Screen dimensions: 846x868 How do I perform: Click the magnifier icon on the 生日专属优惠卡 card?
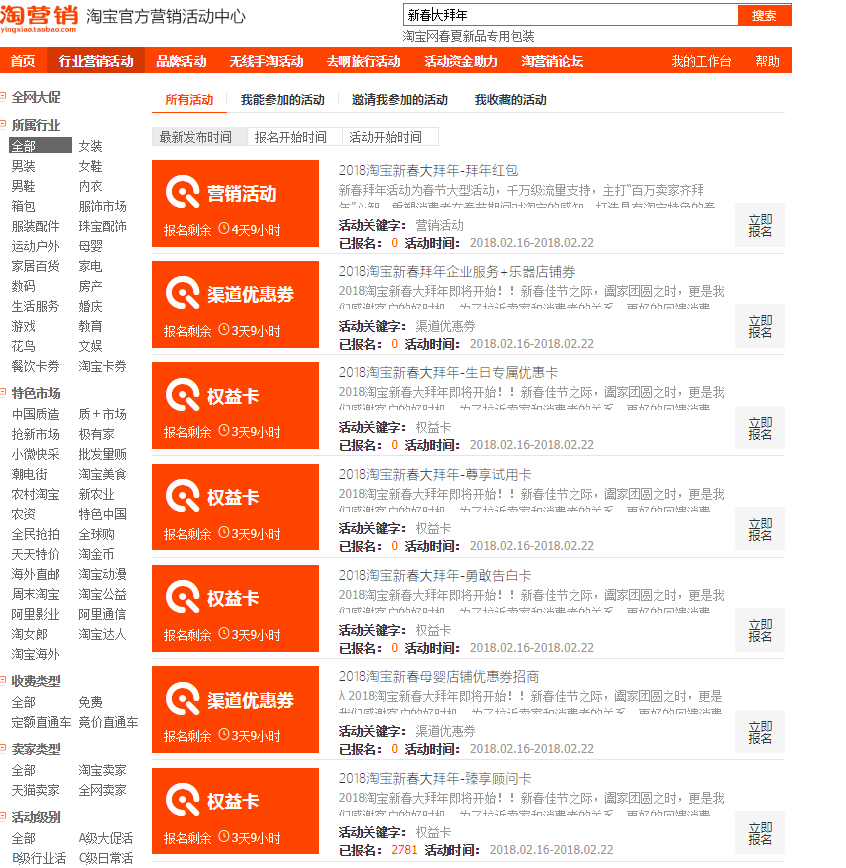pos(183,395)
